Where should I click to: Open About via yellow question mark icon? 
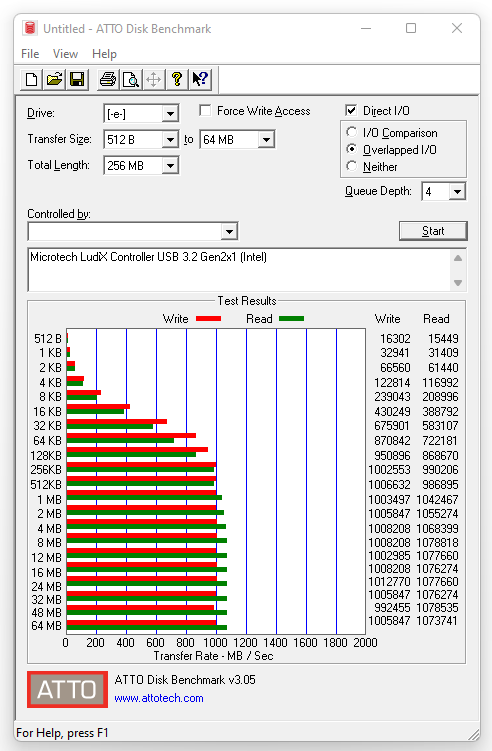click(177, 79)
